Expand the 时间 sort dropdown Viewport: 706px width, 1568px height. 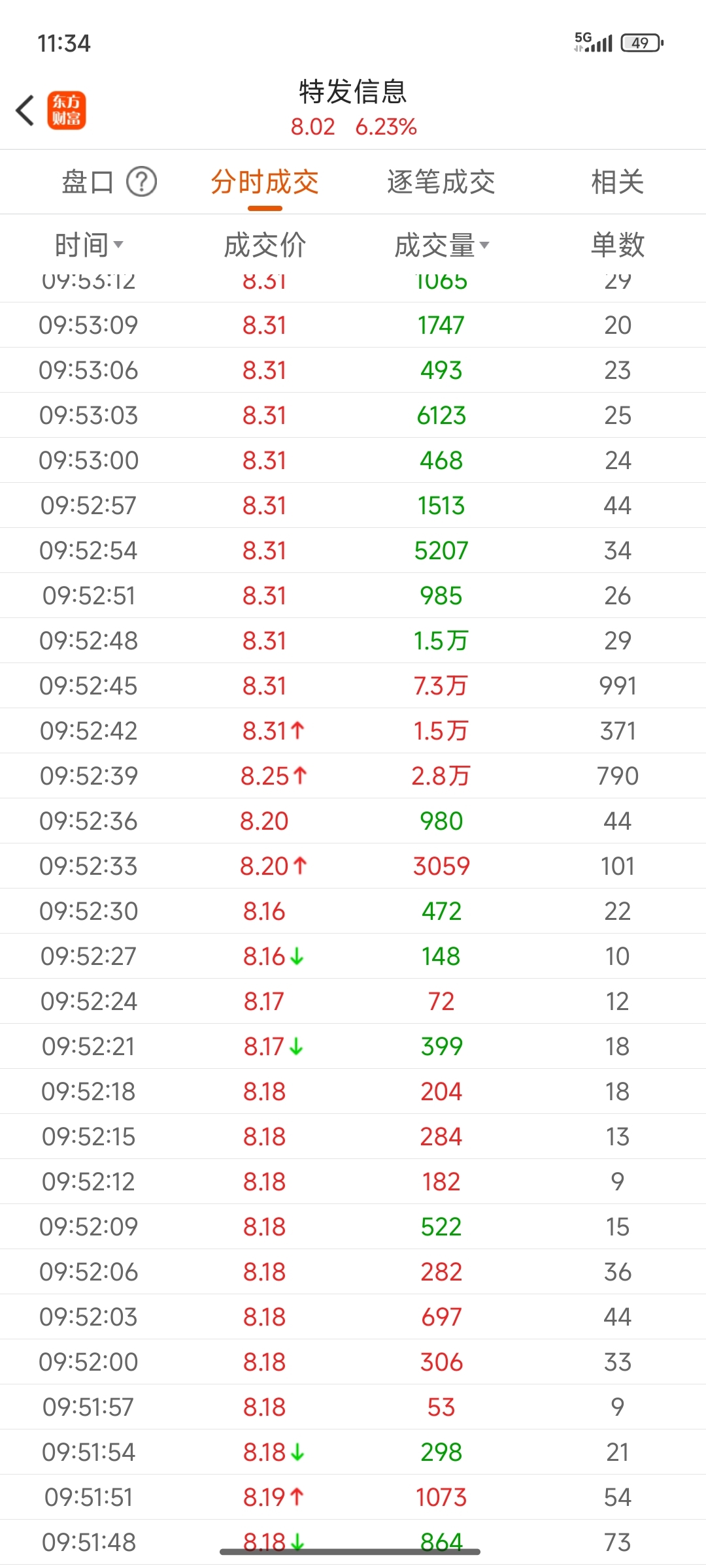click(x=118, y=245)
